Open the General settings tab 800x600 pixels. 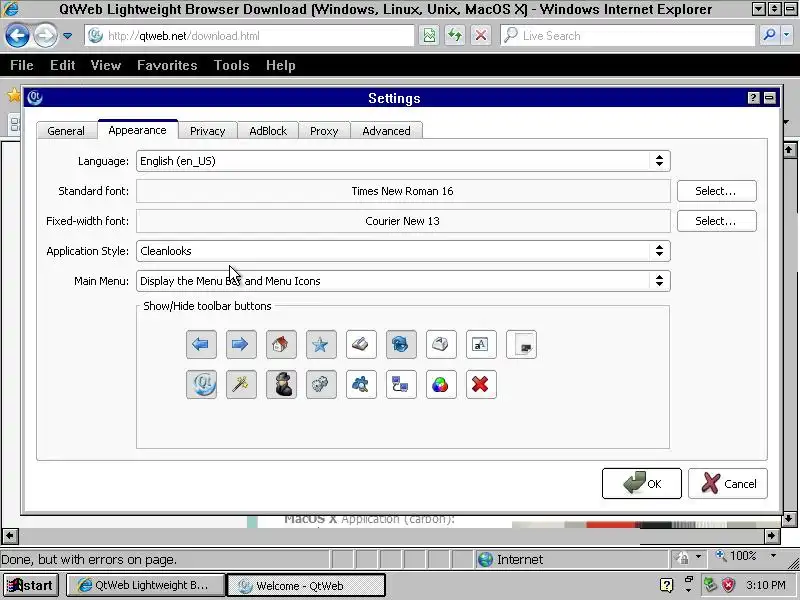click(x=66, y=131)
